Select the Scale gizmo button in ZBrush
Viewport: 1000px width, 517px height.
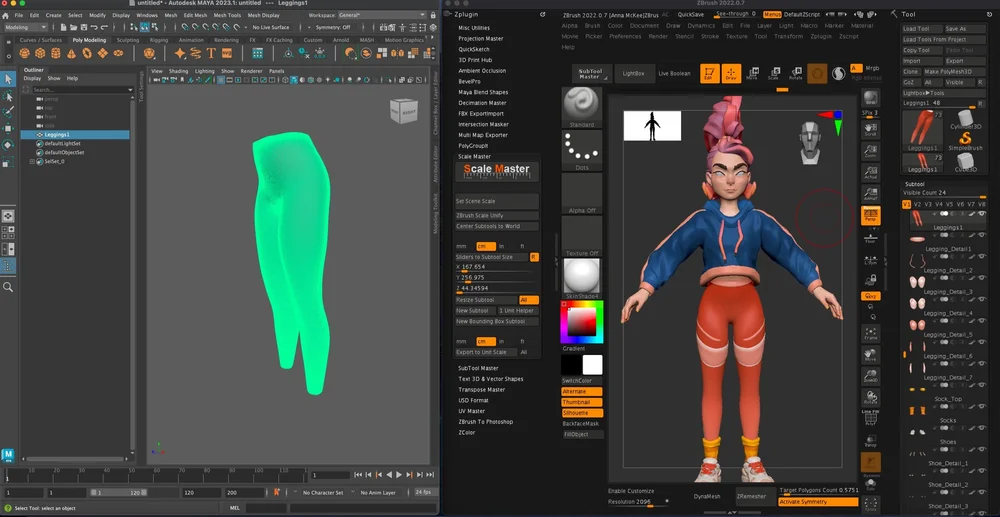[x=774, y=73]
